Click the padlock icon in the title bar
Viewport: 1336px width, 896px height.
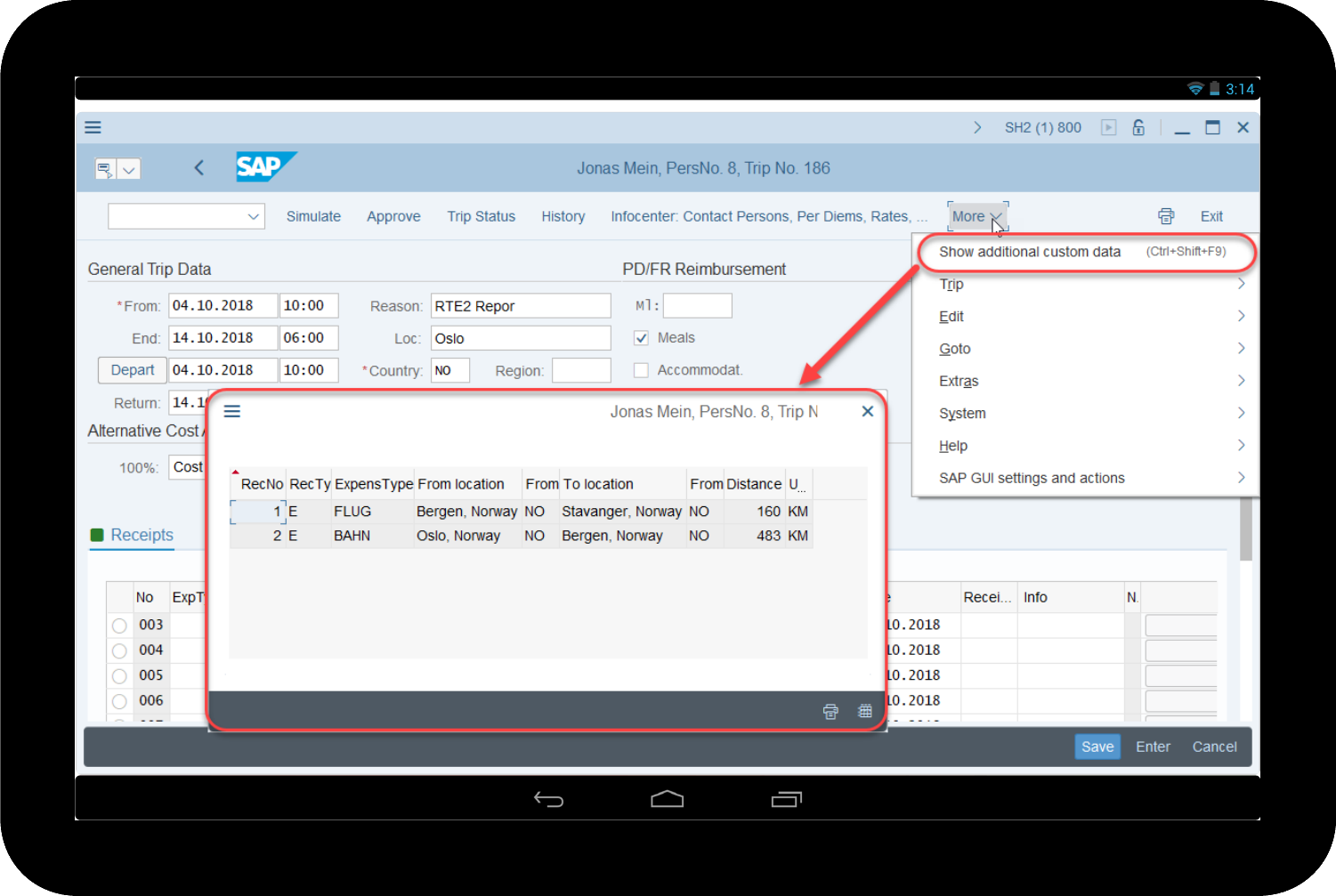point(1138,127)
